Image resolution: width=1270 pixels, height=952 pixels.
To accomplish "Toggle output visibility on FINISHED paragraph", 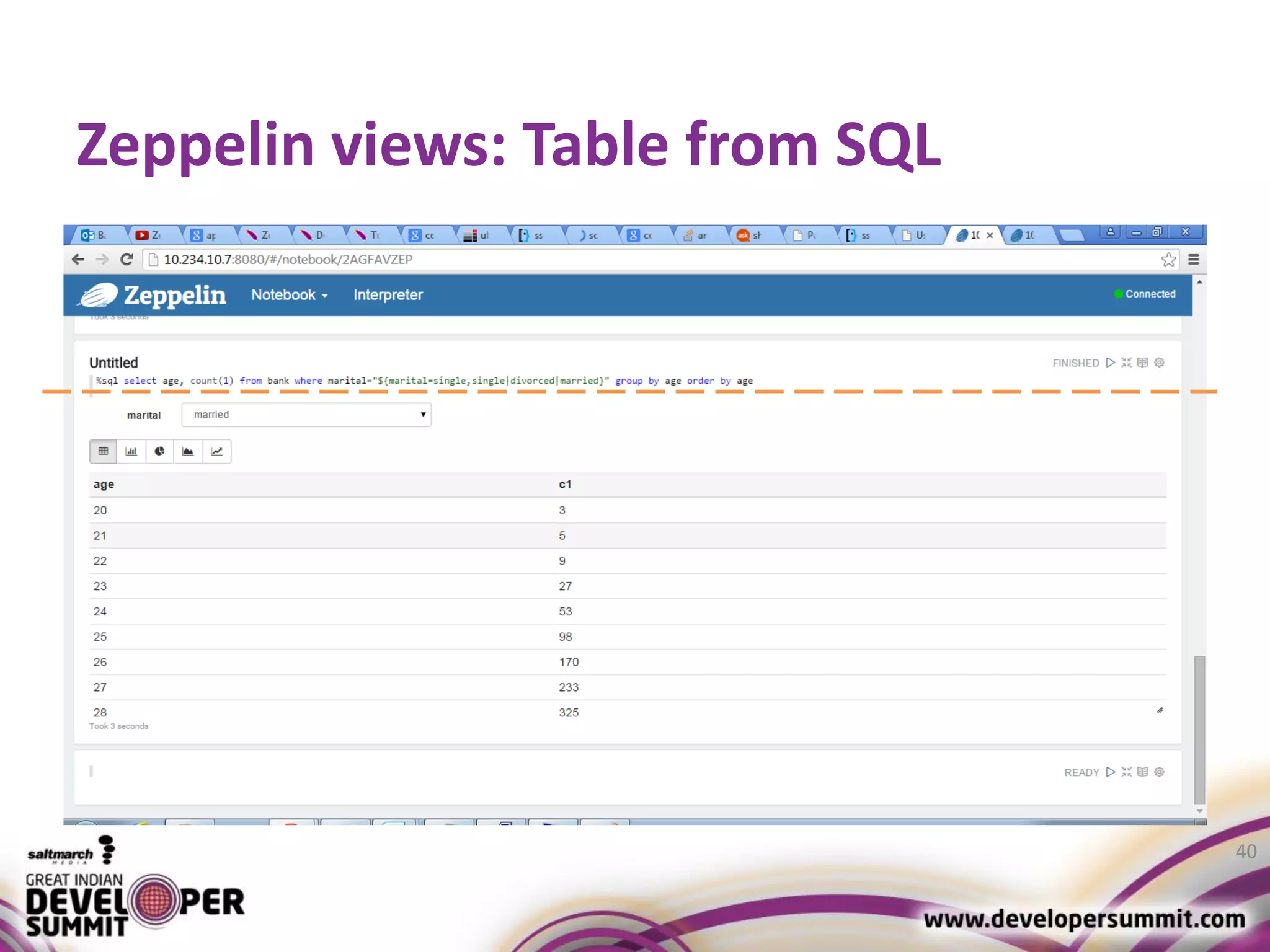I will point(1142,363).
